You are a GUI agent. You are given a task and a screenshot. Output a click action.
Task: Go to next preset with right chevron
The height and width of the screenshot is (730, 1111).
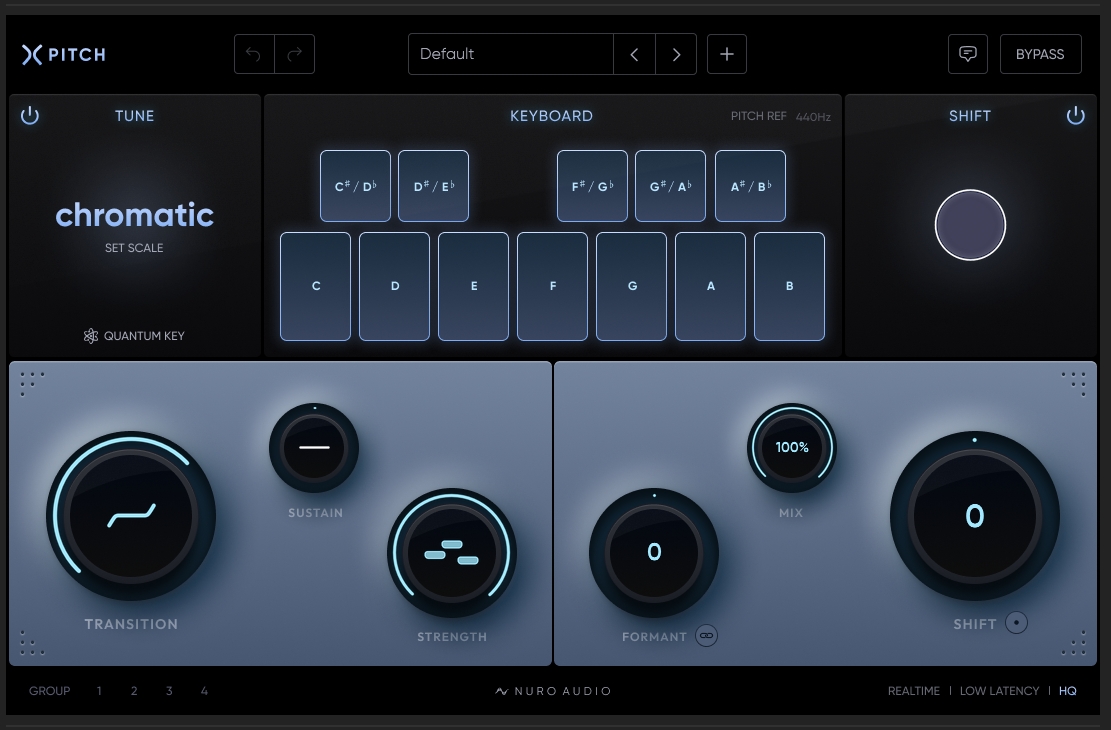point(676,55)
